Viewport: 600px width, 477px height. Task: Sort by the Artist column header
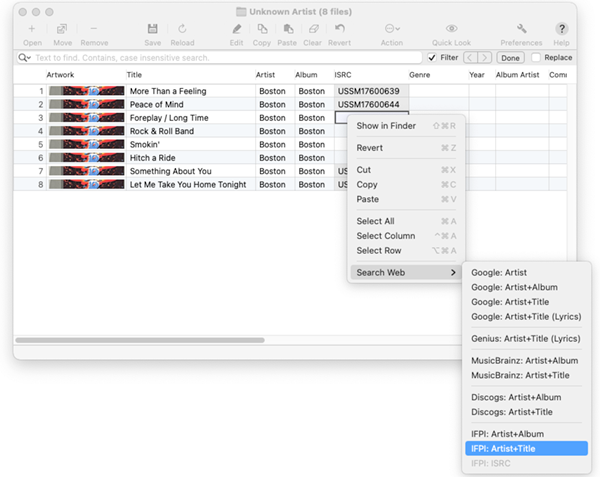point(274,75)
